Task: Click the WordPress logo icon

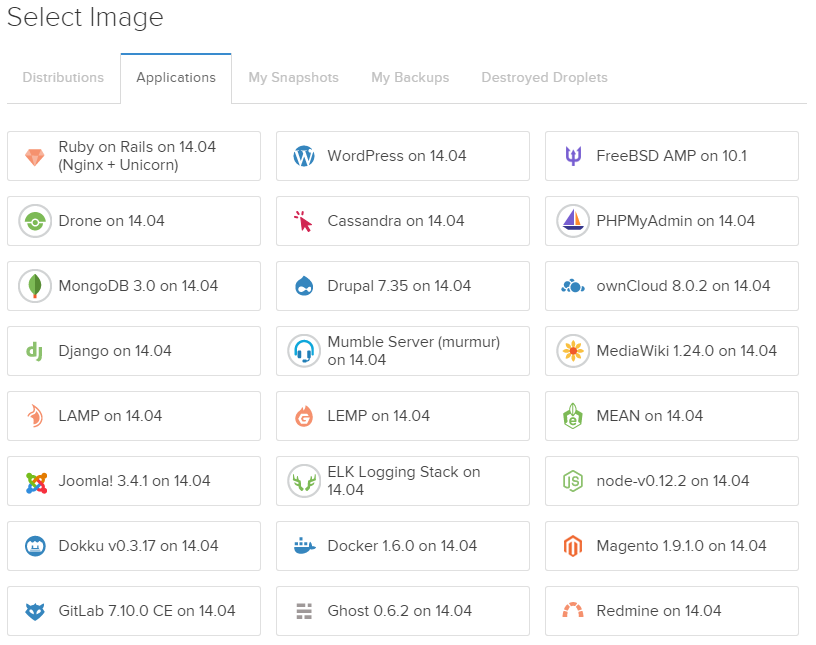Action: (304, 156)
